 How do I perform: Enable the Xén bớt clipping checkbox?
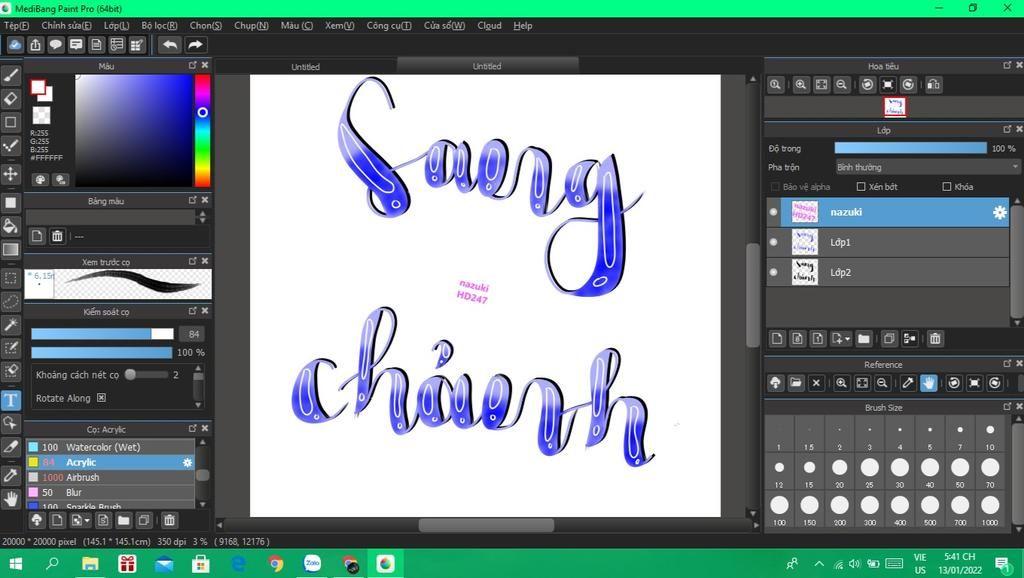pos(861,187)
